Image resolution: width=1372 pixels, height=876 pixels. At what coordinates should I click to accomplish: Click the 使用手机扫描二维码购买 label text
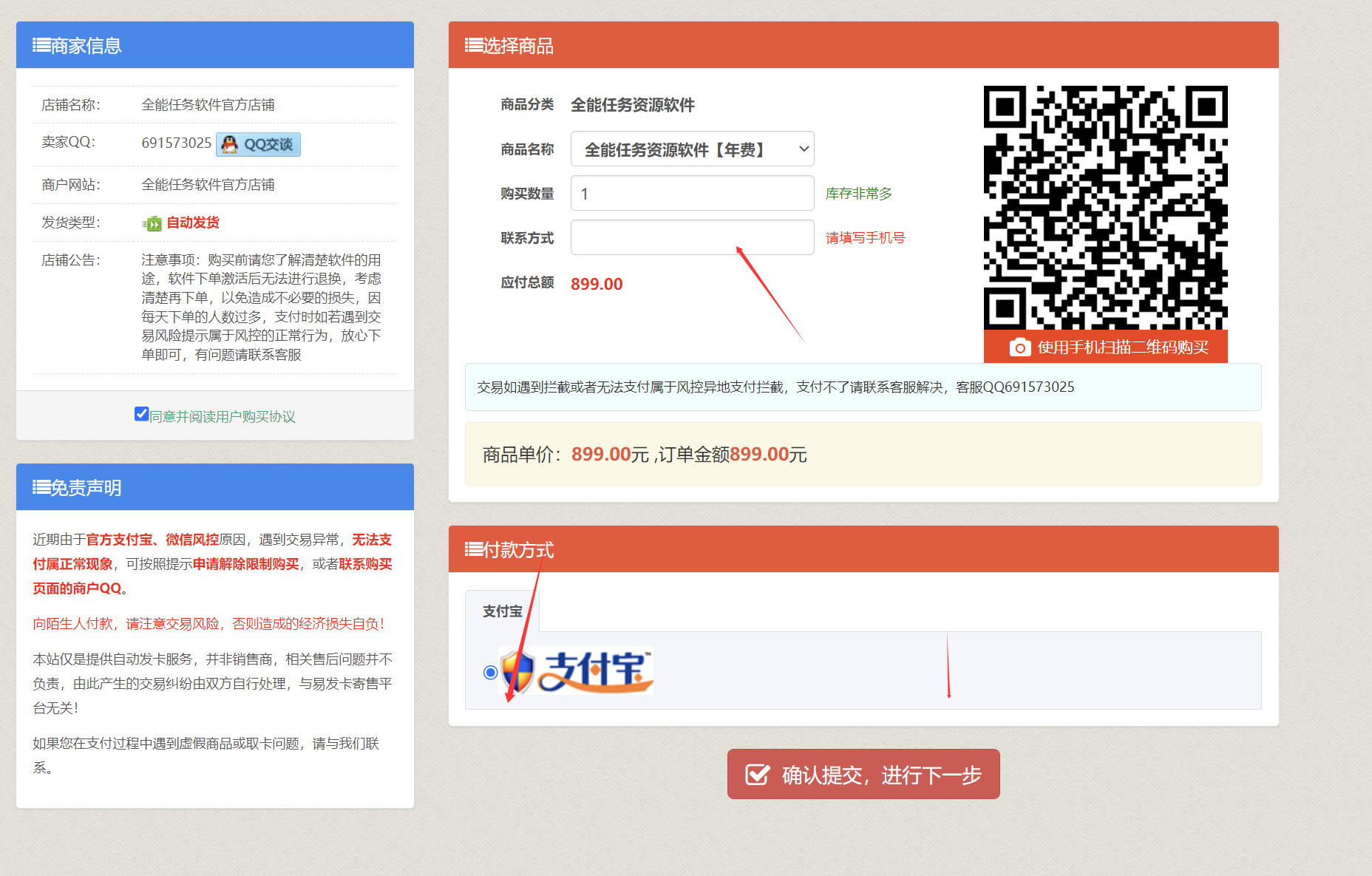coord(1122,347)
